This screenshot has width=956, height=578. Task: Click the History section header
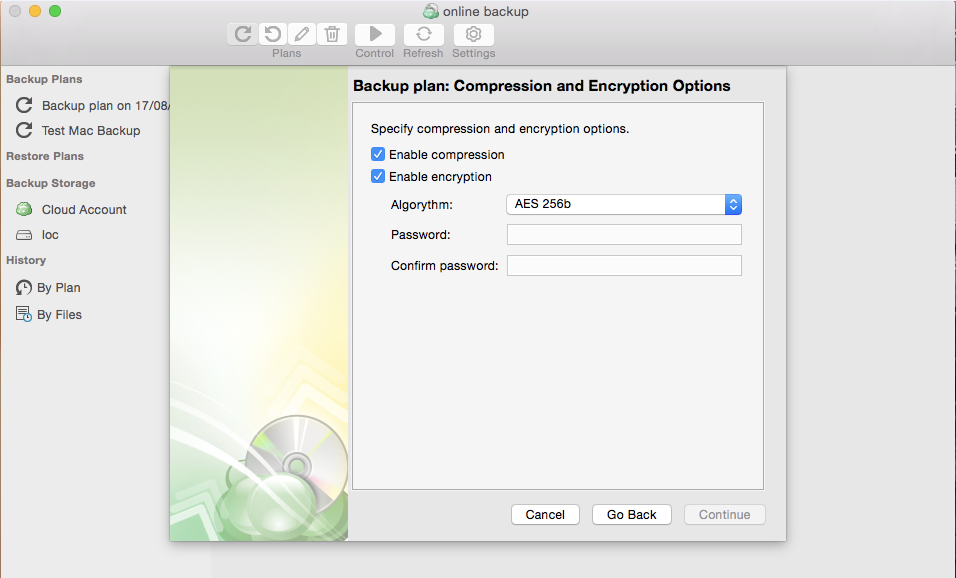coord(26,260)
